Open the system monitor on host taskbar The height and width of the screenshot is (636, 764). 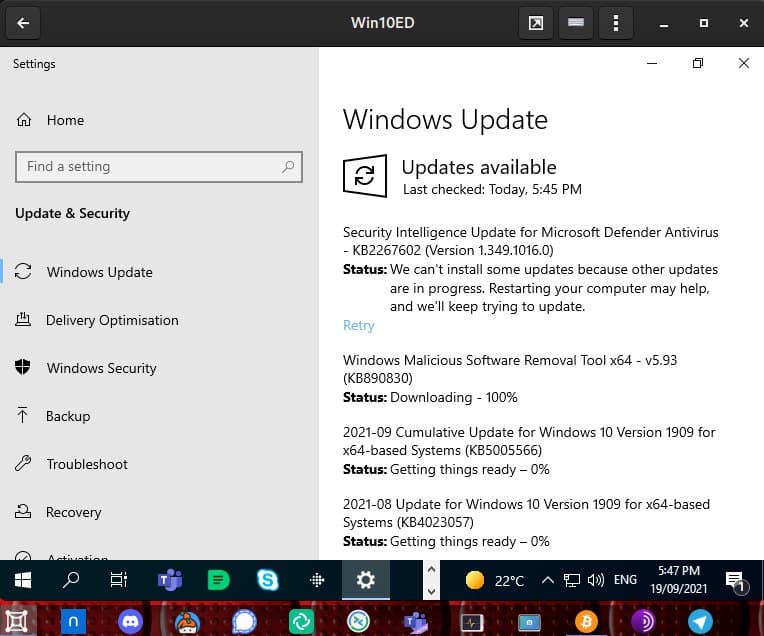tap(472, 622)
